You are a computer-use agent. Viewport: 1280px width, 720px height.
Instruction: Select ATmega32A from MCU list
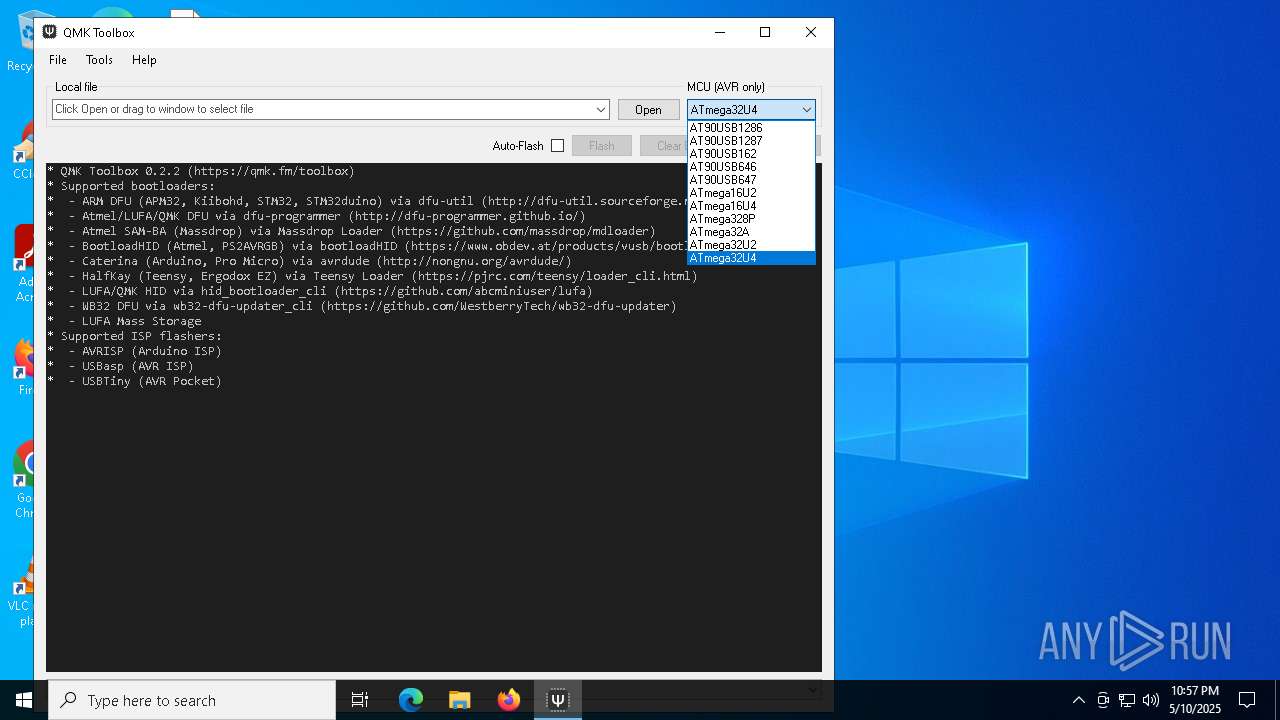click(x=751, y=232)
